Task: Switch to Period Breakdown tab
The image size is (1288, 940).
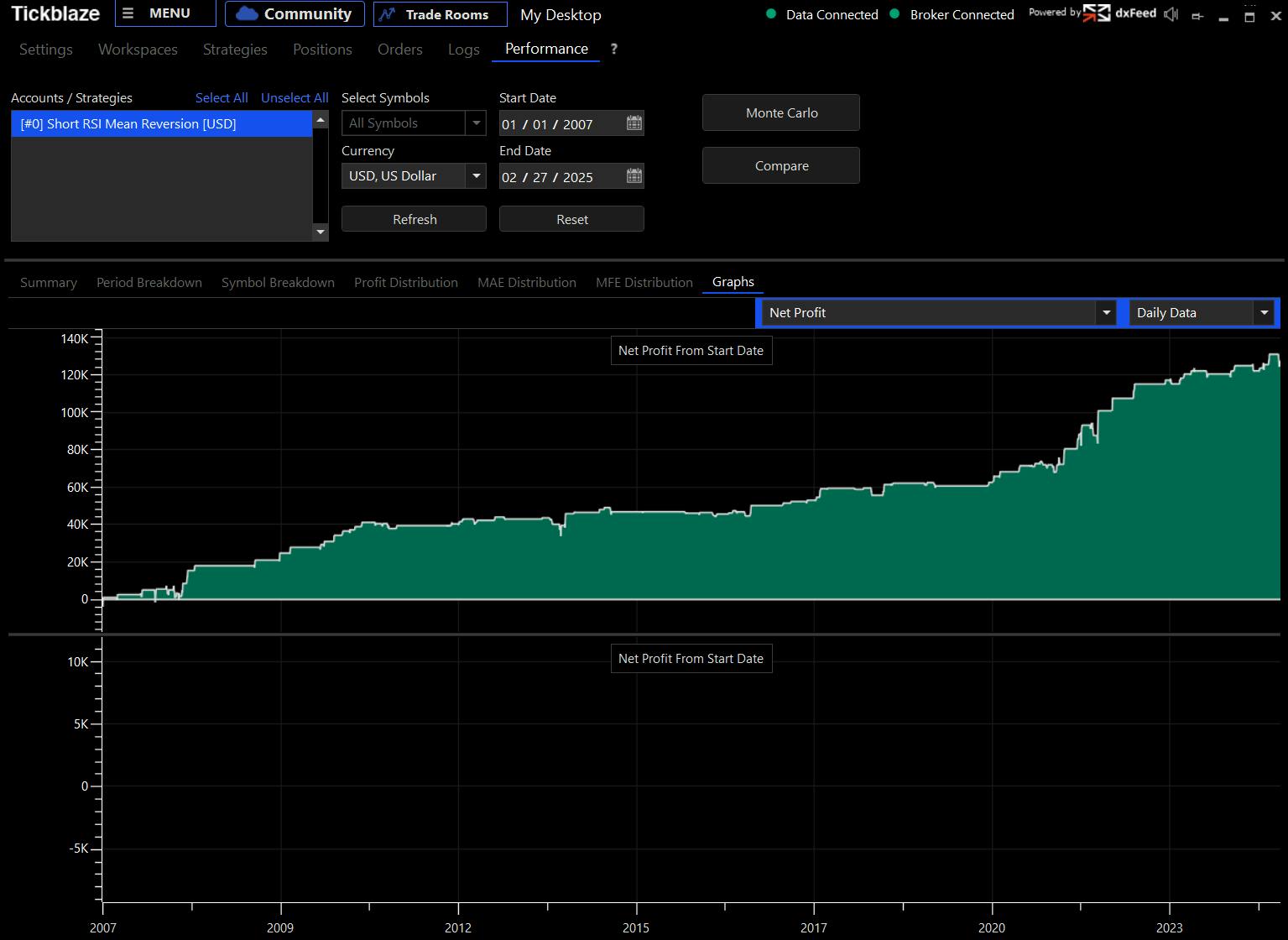Action: pos(149,283)
